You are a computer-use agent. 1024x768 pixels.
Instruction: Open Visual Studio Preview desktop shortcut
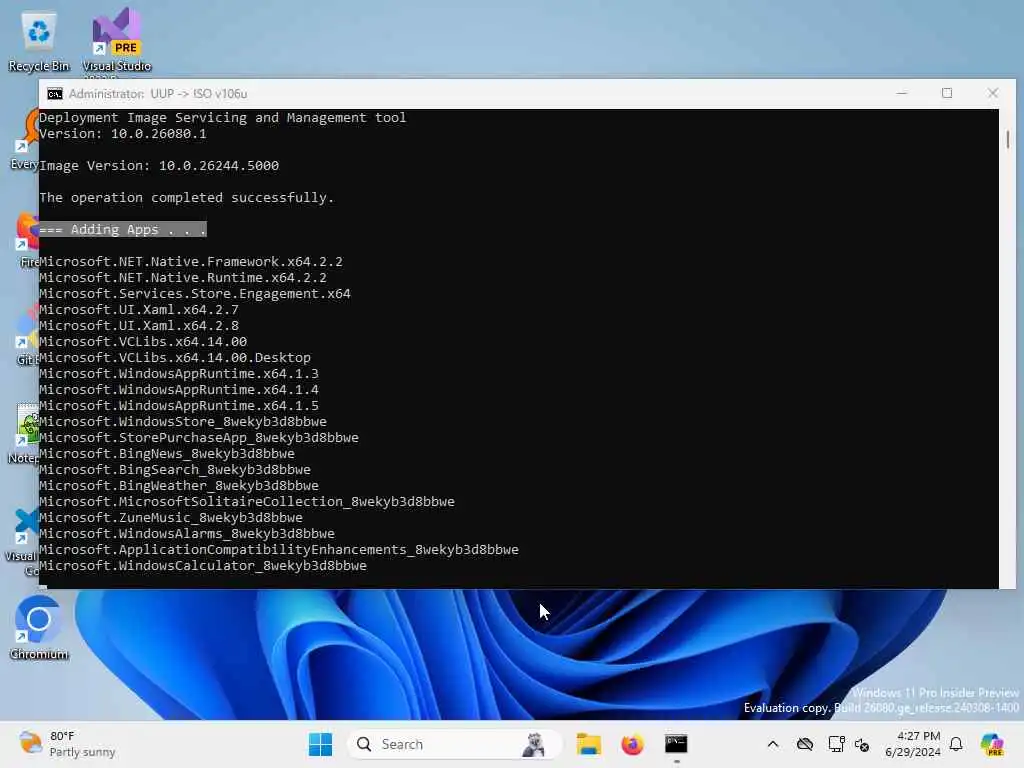pyautogui.click(x=116, y=40)
